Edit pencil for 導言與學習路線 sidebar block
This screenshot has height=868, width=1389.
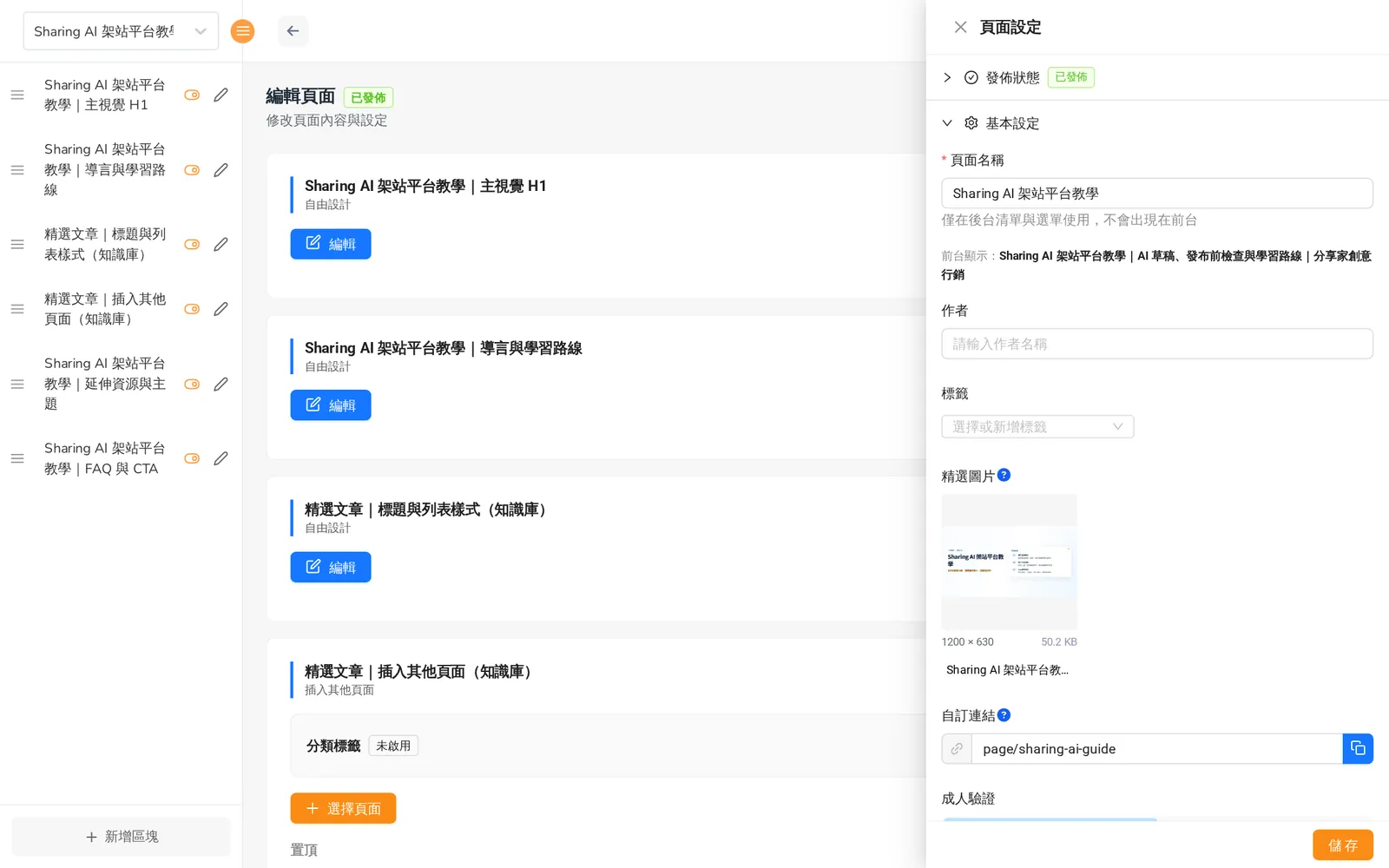tap(221, 170)
